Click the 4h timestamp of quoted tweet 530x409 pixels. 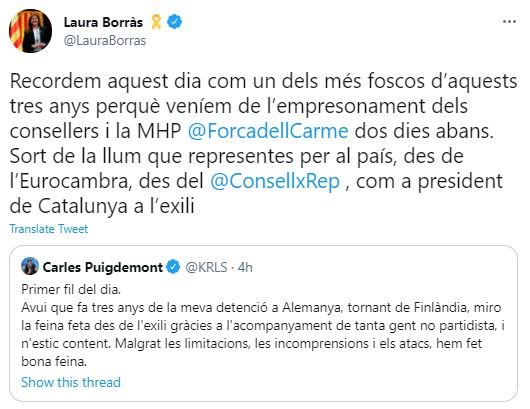tap(245, 267)
